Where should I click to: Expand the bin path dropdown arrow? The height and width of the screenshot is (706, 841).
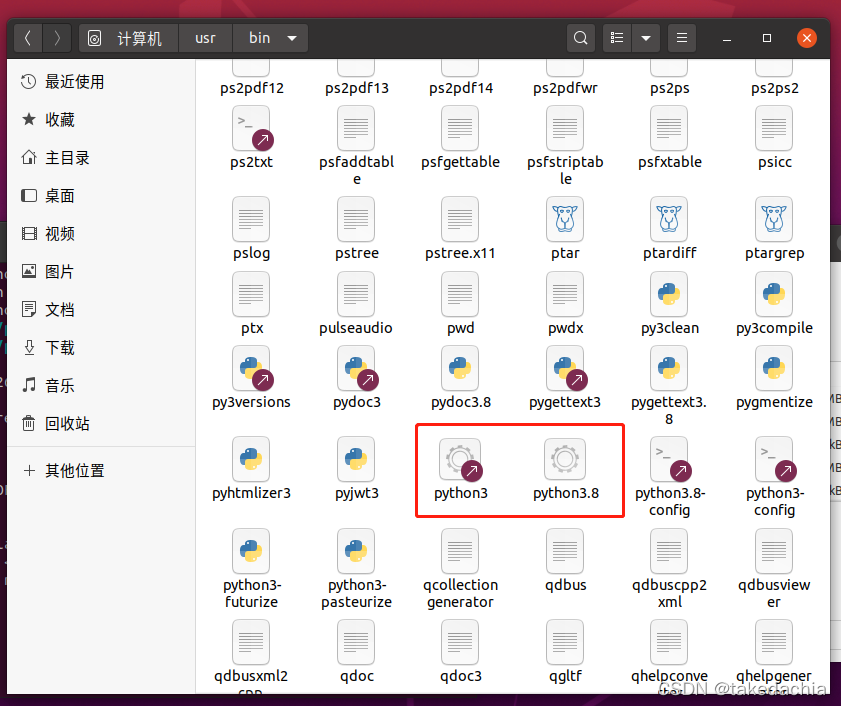(x=292, y=38)
